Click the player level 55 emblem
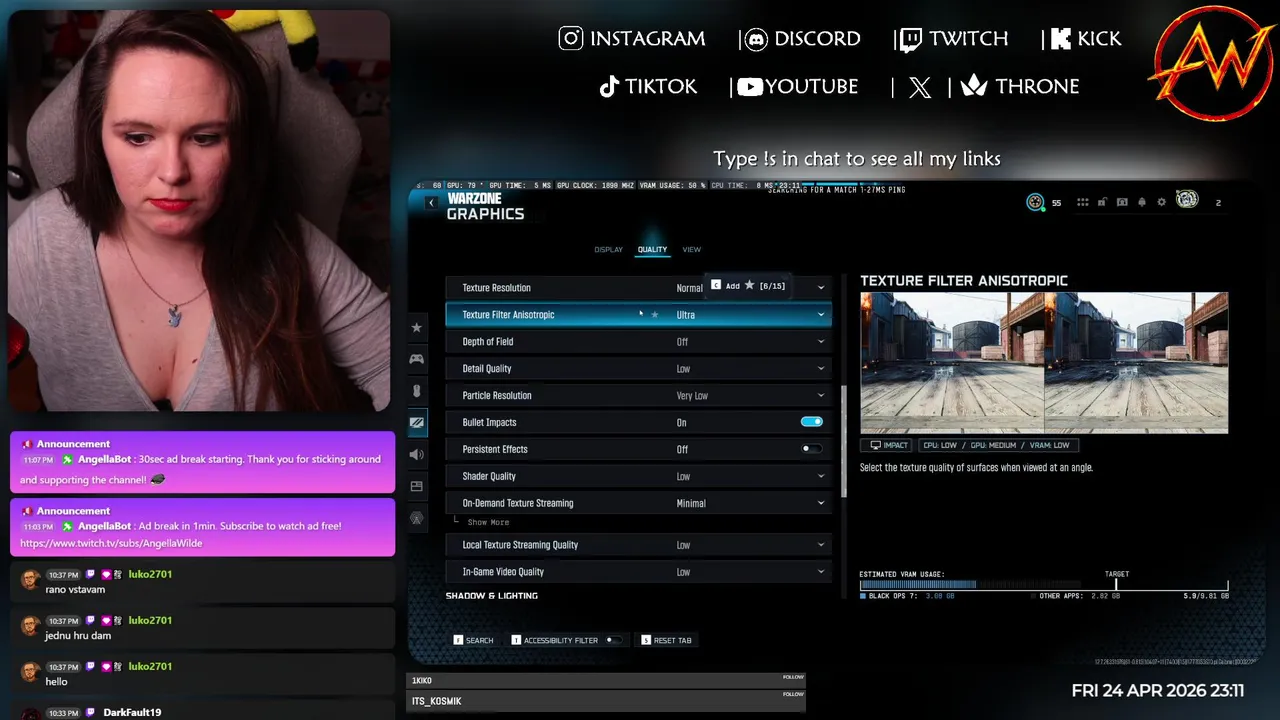Image resolution: width=1280 pixels, height=720 pixels. click(1035, 202)
